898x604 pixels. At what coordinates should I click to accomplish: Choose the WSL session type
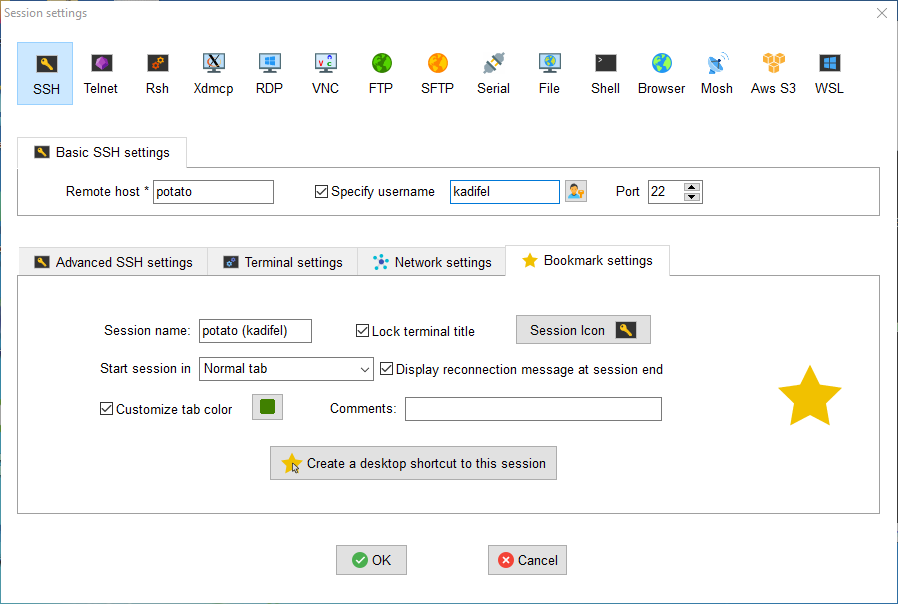point(829,74)
